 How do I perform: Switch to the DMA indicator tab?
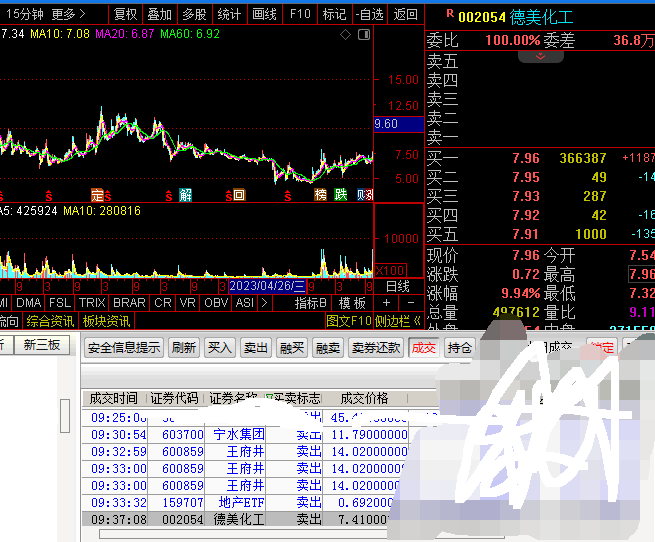tap(28, 303)
